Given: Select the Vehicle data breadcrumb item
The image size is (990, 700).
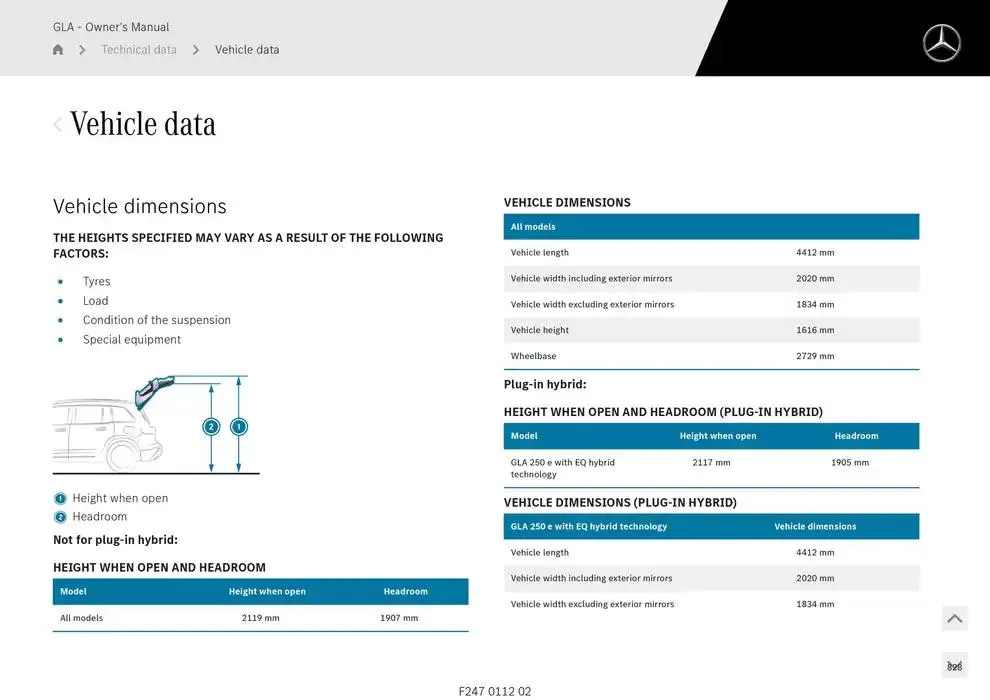Looking at the screenshot, I should click(x=247, y=50).
